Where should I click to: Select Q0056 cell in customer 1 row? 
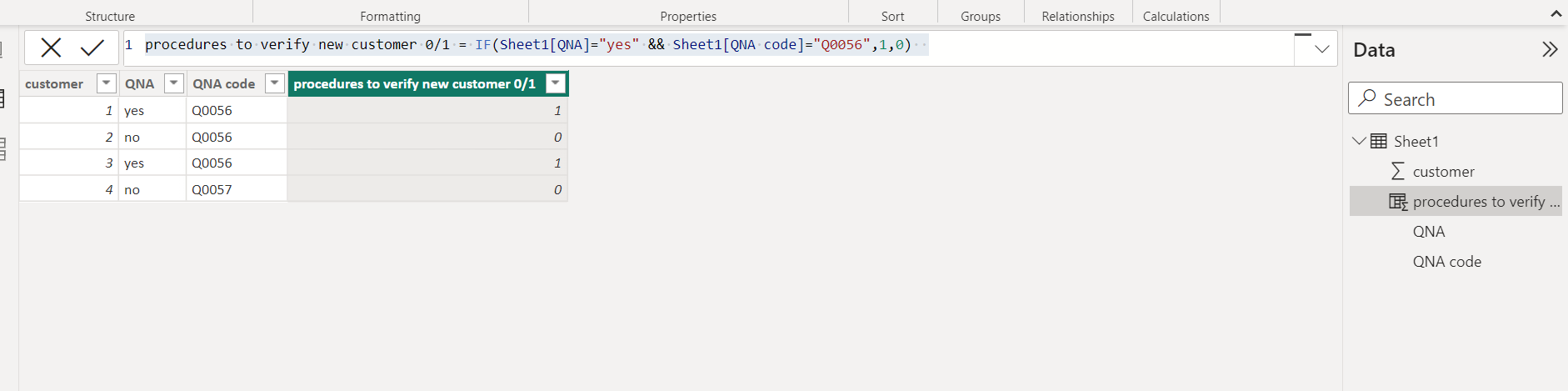pyautogui.click(x=237, y=110)
